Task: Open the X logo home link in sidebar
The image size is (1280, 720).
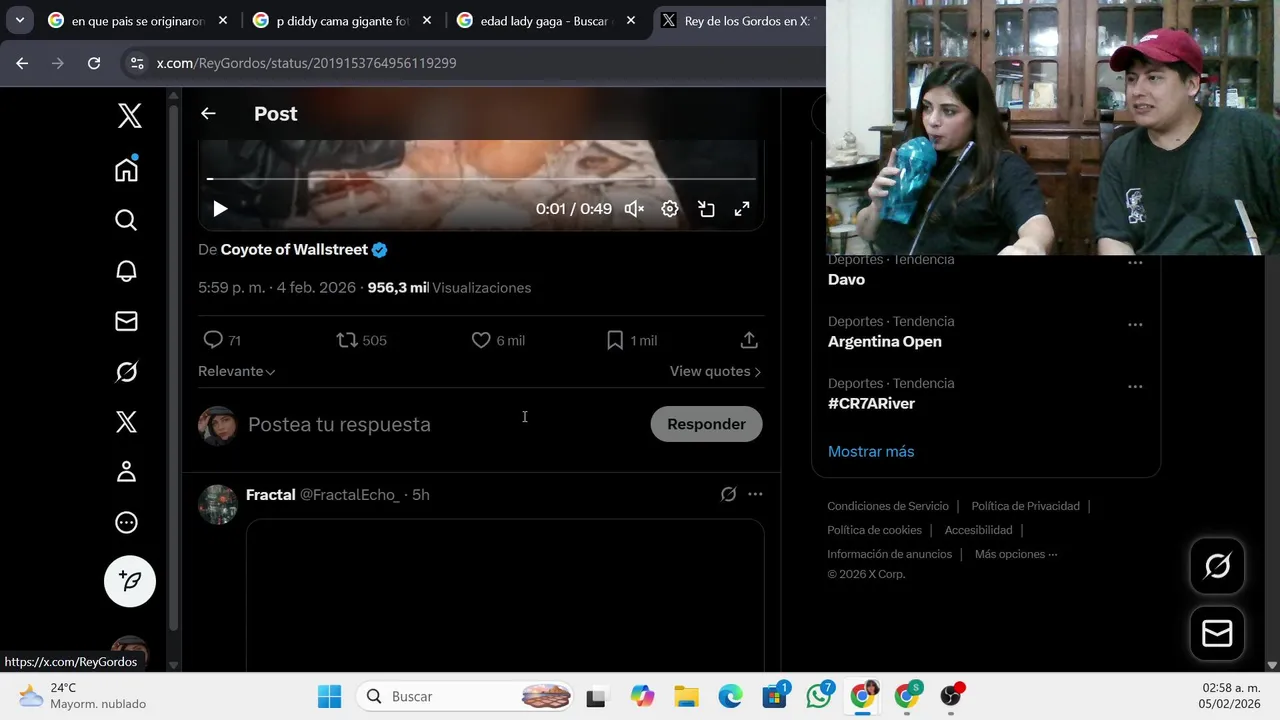Action: (129, 116)
